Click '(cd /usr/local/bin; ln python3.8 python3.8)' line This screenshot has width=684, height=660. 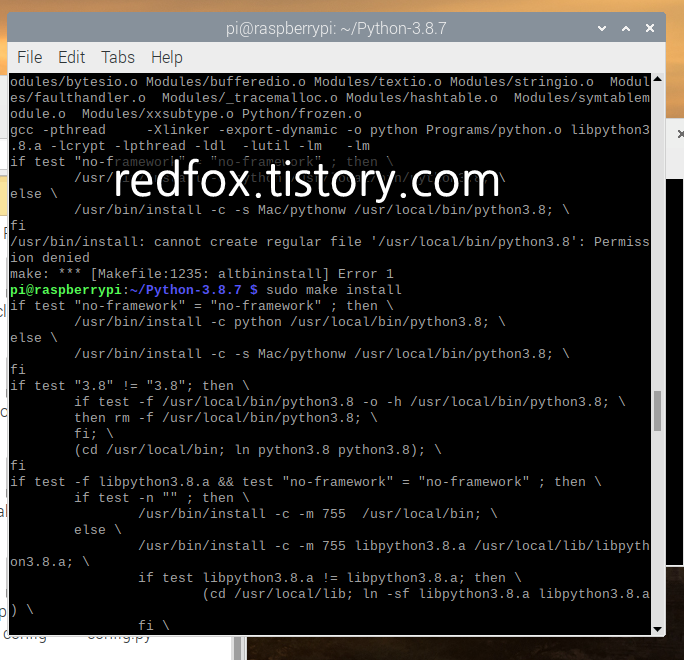click(x=257, y=450)
